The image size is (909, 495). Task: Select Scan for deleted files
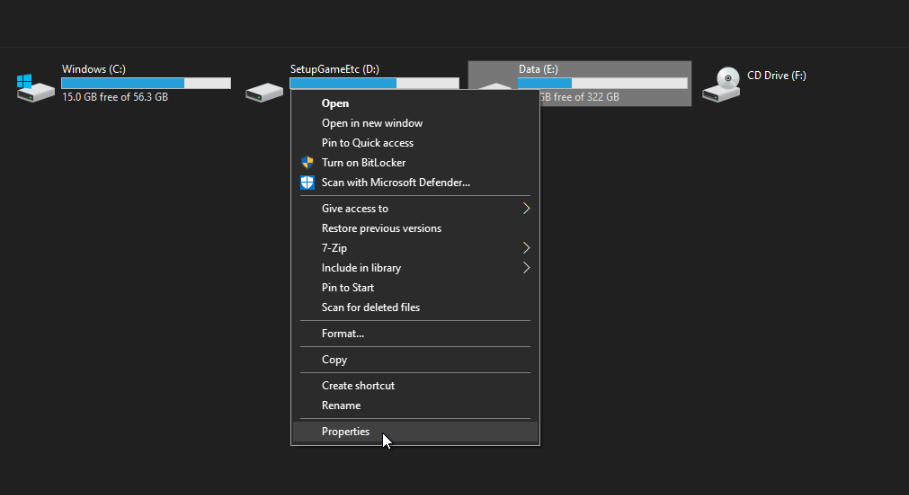click(x=370, y=308)
